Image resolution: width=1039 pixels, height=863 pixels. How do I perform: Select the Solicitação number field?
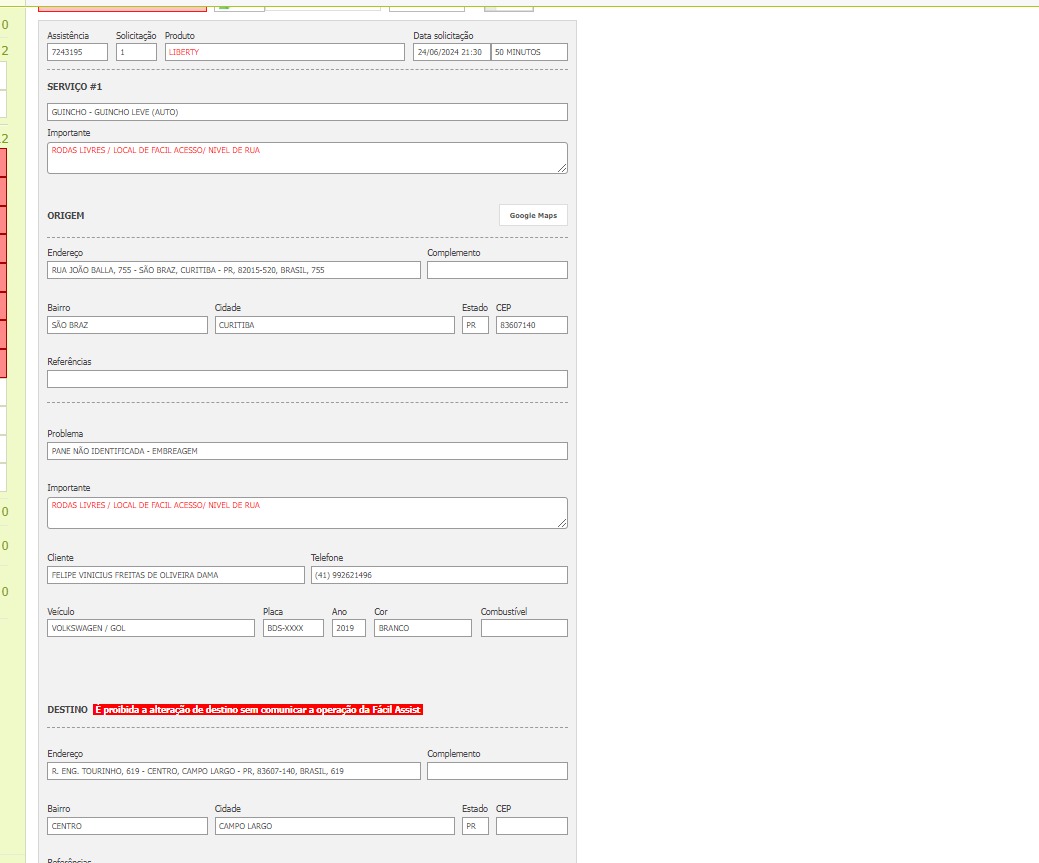pos(137,52)
